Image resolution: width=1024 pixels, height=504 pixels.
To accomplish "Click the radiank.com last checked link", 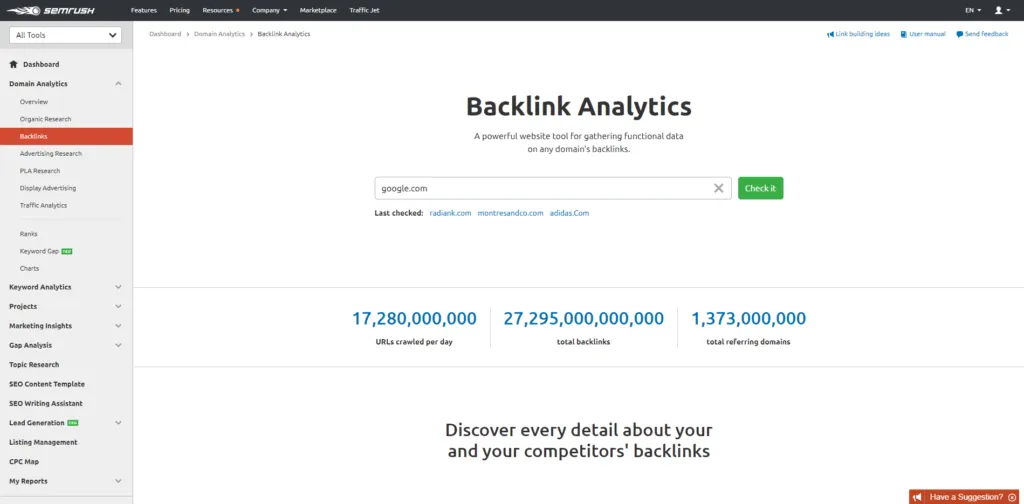I will coord(451,213).
